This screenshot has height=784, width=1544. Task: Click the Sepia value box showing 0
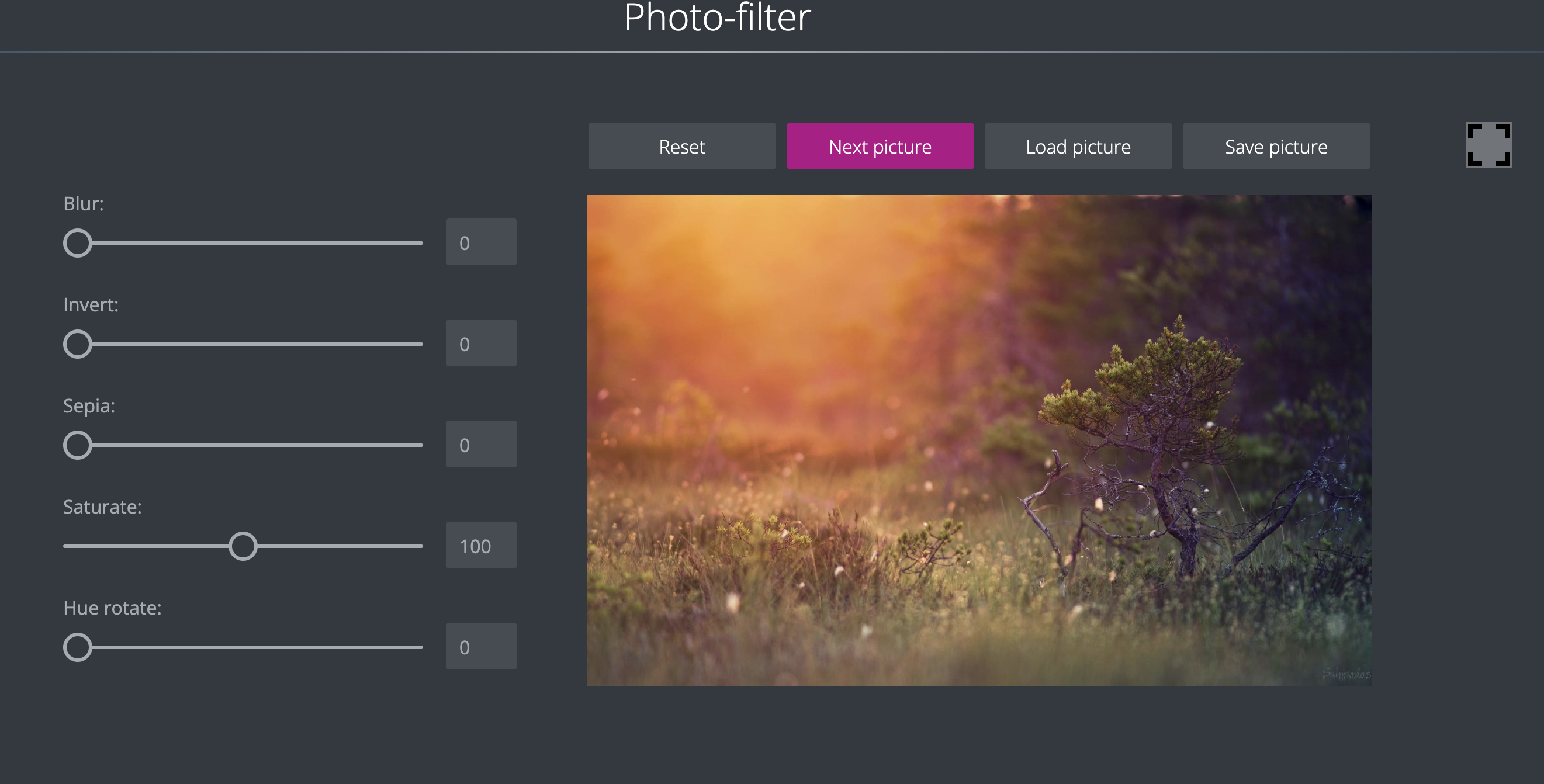[481, 443]
